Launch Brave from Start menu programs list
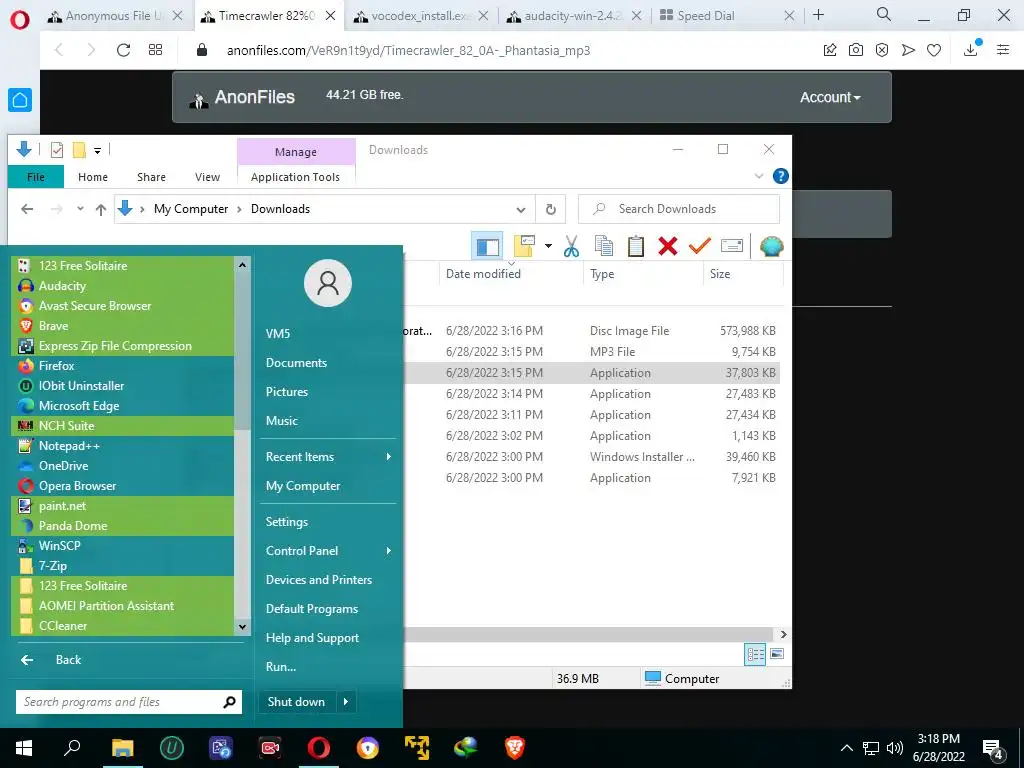This screenshot has width=1024, height=768. coord(123,325)
